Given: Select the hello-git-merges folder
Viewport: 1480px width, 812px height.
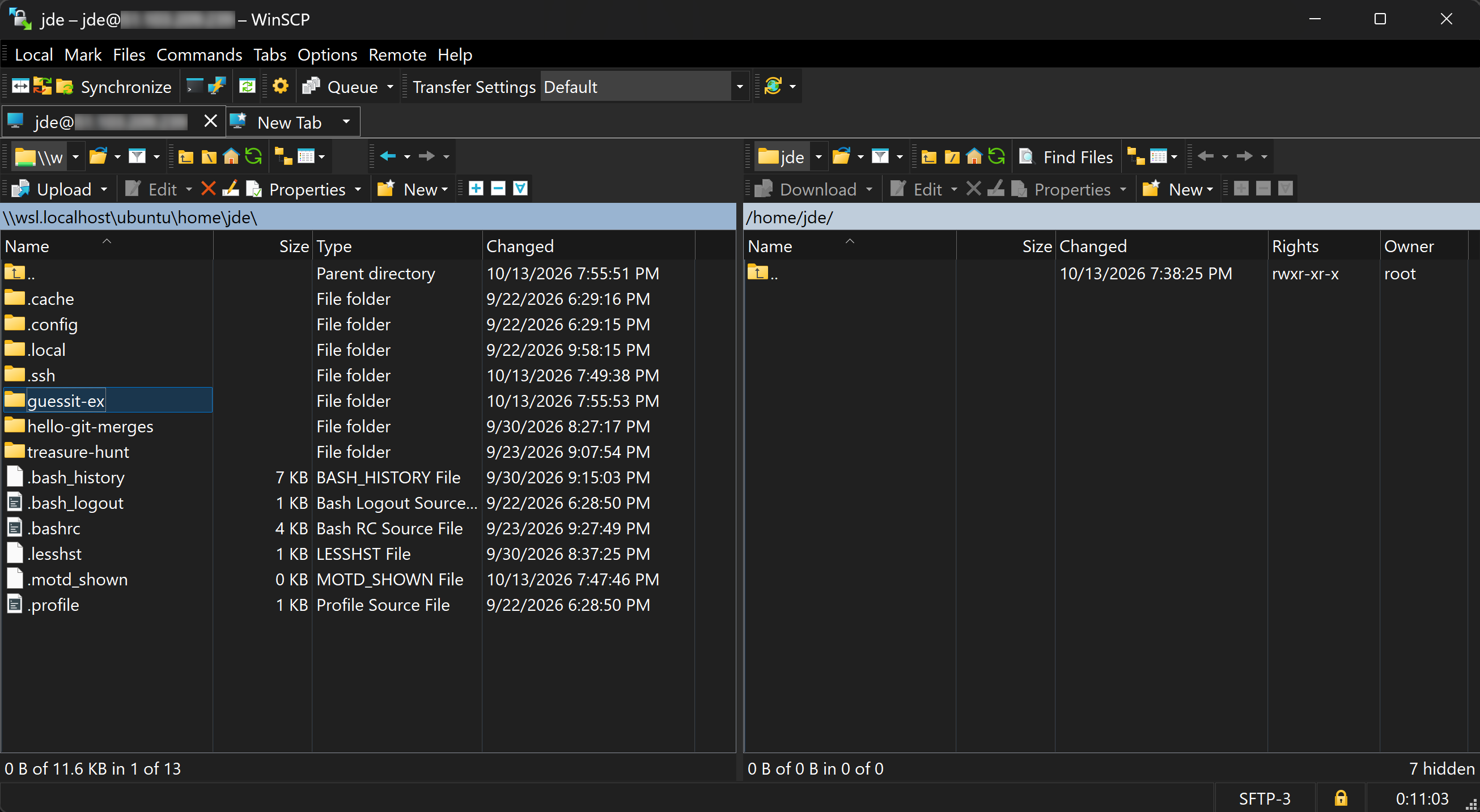Looking at the screenshot, I should pos(90,427).
